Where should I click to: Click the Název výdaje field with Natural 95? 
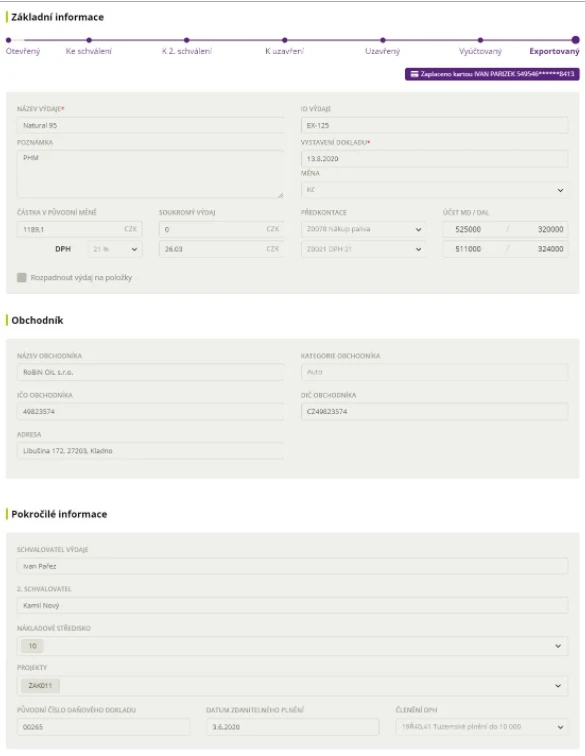150,125
